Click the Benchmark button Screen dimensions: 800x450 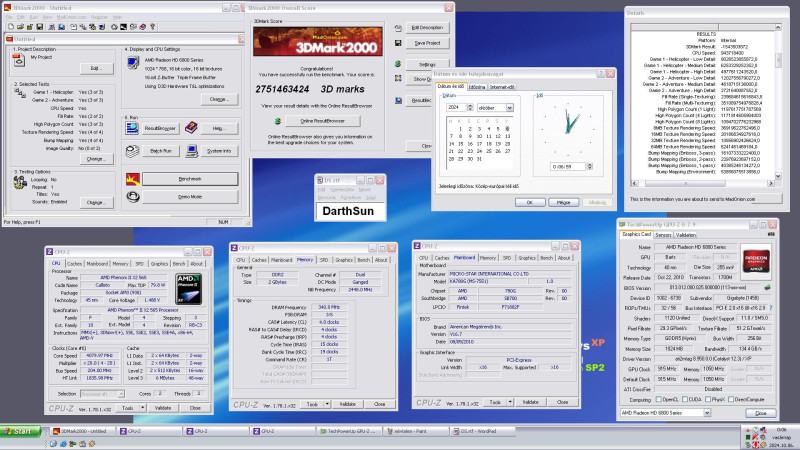point(190,179)
